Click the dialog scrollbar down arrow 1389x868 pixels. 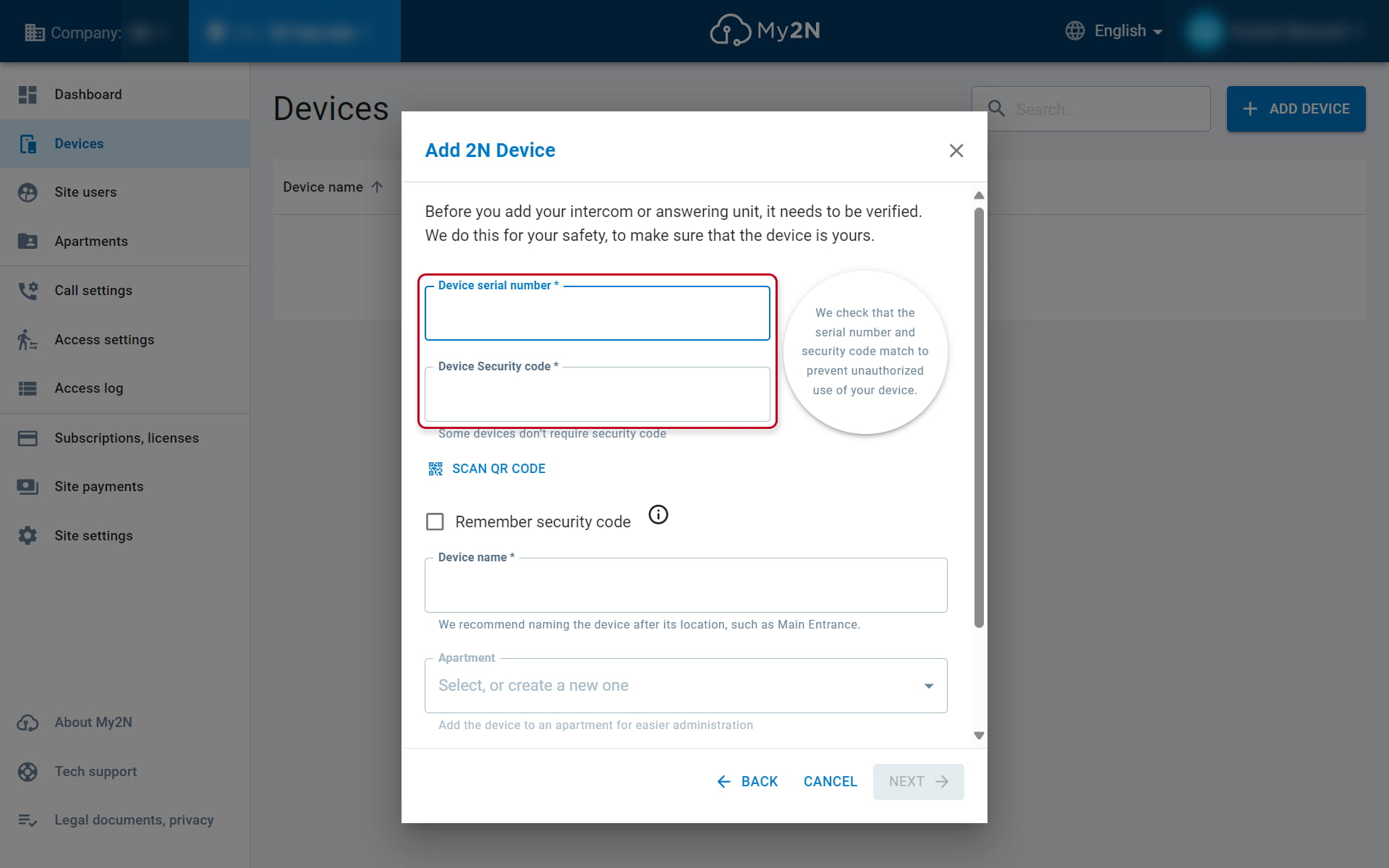(x=979, y=736)
